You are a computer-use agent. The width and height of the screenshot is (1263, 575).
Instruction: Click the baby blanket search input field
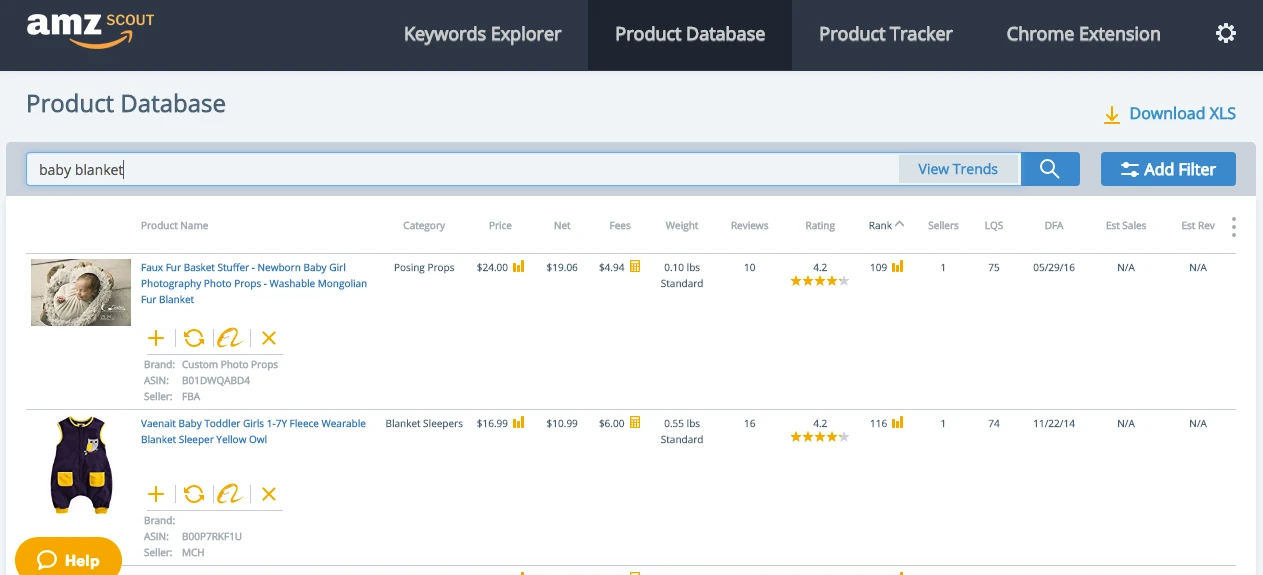pos(462,169)
